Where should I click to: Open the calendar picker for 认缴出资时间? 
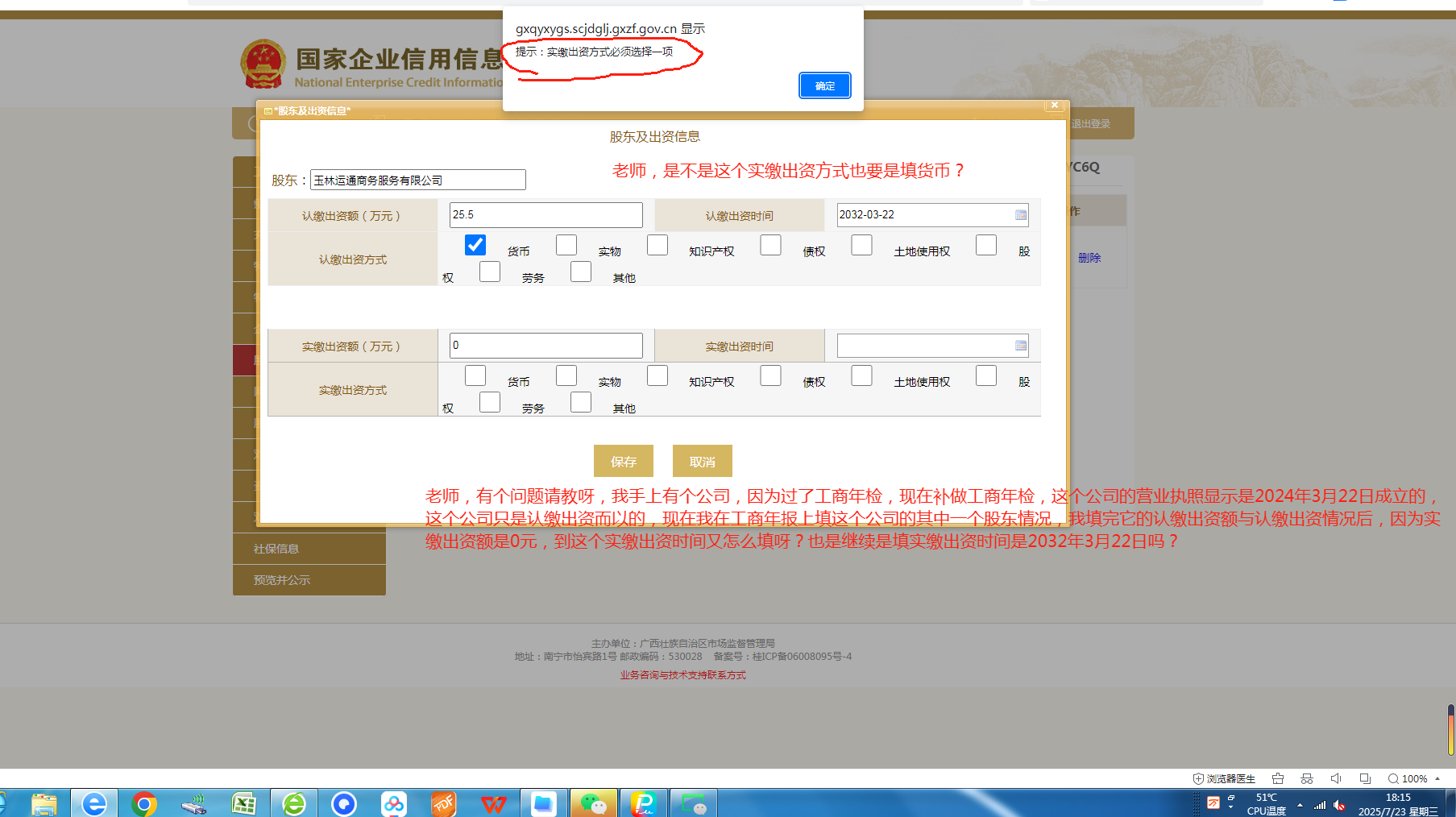coord(1020,215)
